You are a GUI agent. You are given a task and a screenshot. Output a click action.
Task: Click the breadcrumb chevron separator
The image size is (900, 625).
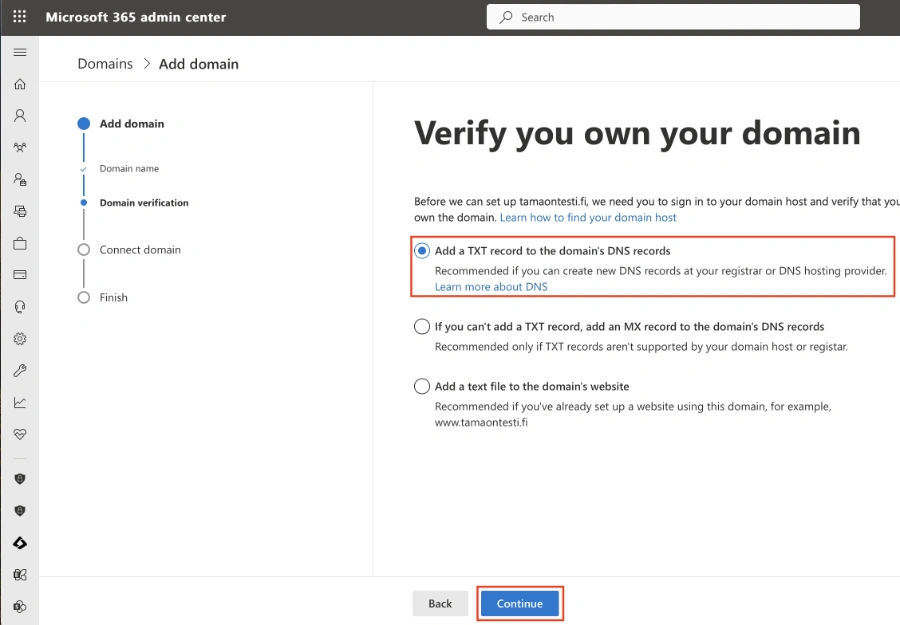pos(146,64)
